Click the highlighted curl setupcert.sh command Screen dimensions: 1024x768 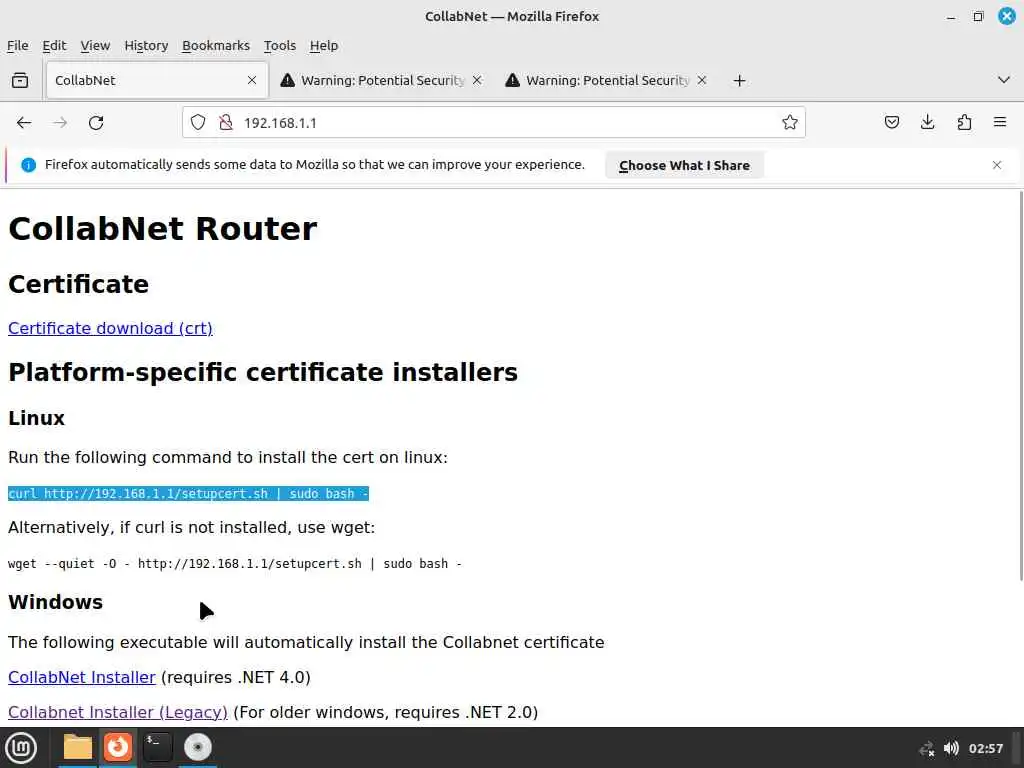(x=188, y=494)
